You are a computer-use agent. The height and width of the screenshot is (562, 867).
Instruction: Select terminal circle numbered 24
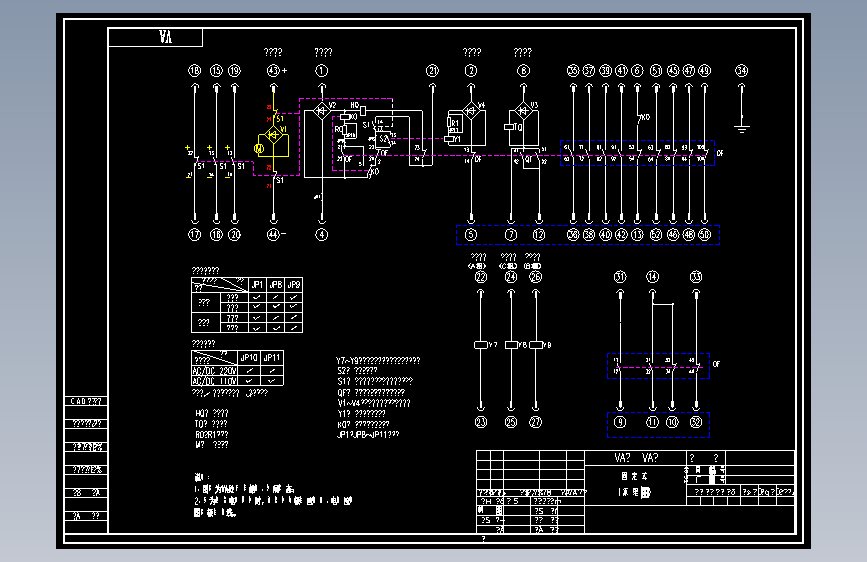pyautogui.click(x=511, y=277)
